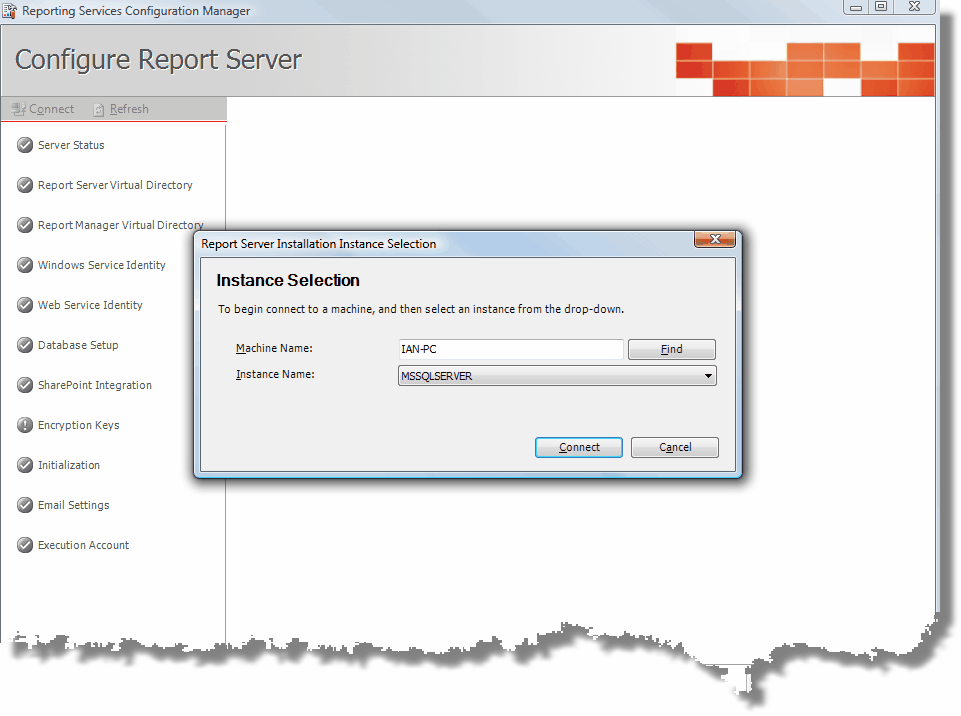Click the Report Server Virtual Directory status icon
The height and width of the screenshot is (716, 961).
click(25, 185)
